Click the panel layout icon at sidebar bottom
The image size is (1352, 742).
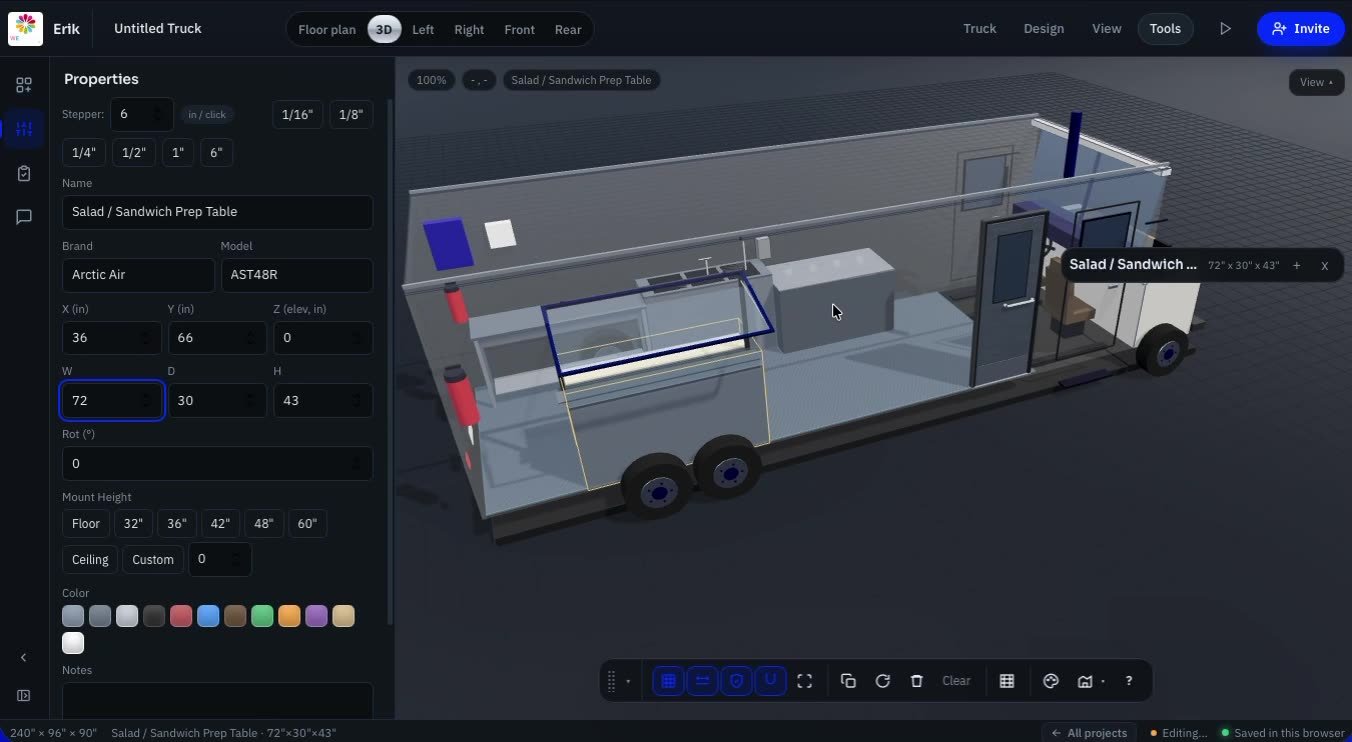point(24,696)
